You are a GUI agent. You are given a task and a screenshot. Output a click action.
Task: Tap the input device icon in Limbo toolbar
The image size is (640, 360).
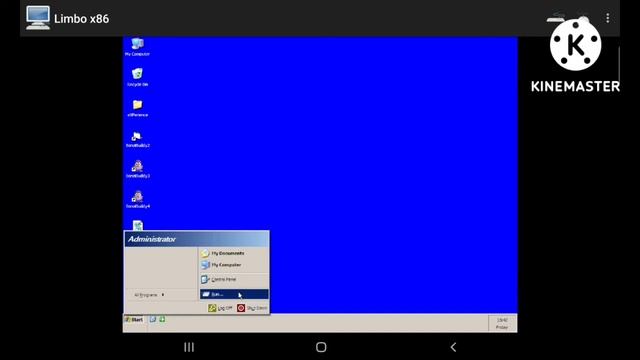pos(556,18)
